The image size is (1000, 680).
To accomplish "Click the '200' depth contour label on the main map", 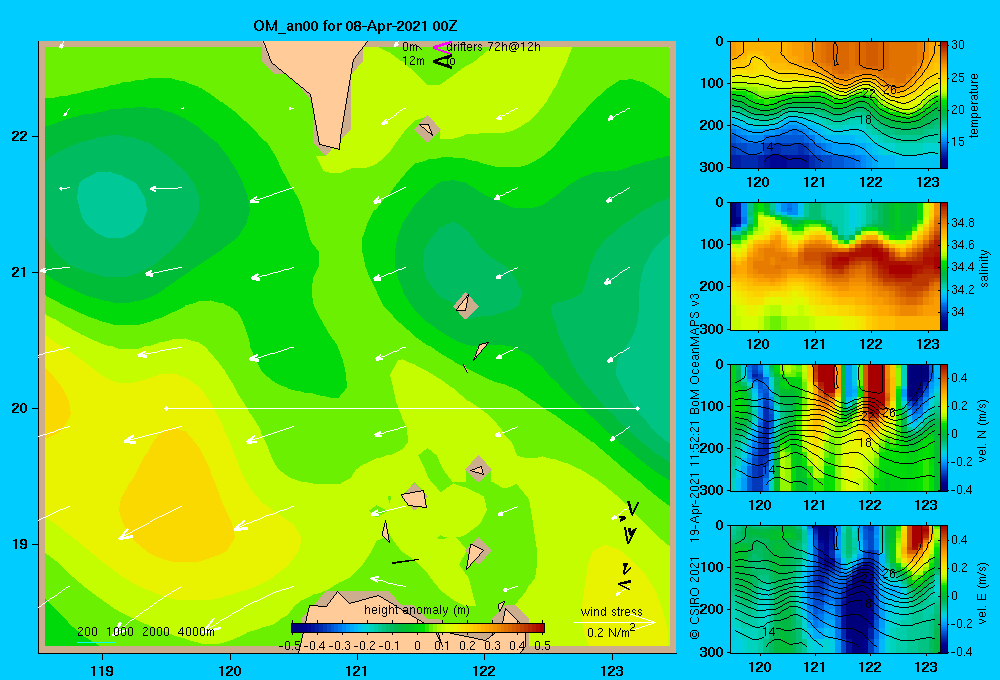I will 87,632.
